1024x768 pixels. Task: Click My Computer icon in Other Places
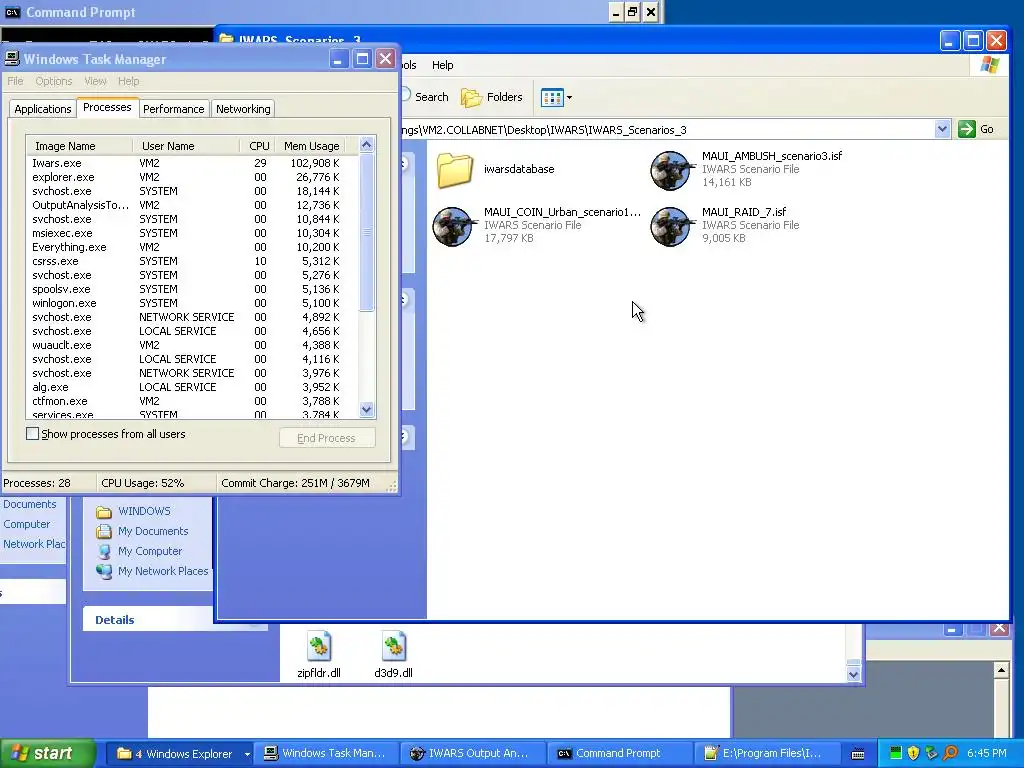(104, 551)
